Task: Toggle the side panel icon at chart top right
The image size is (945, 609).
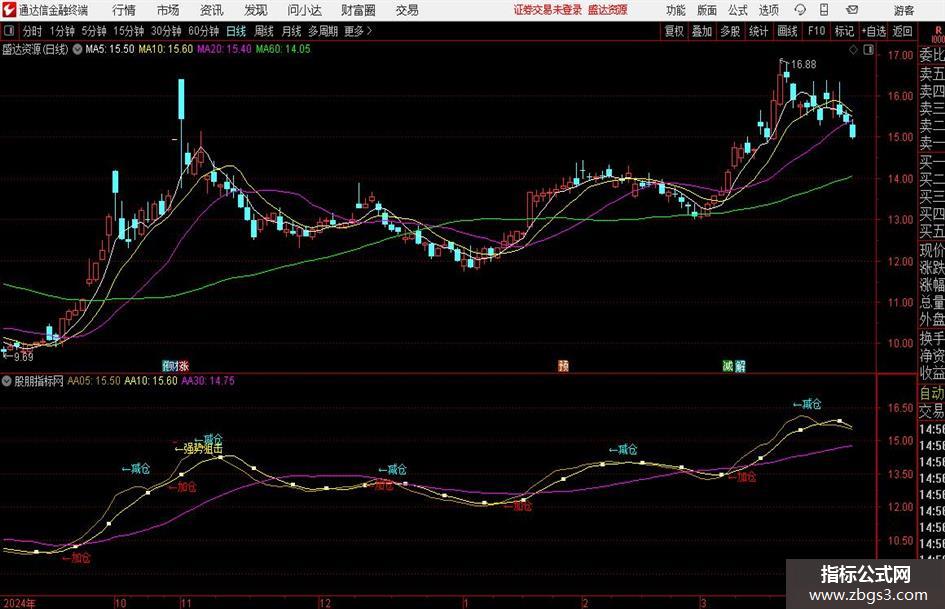Action: tap(868, 50)
